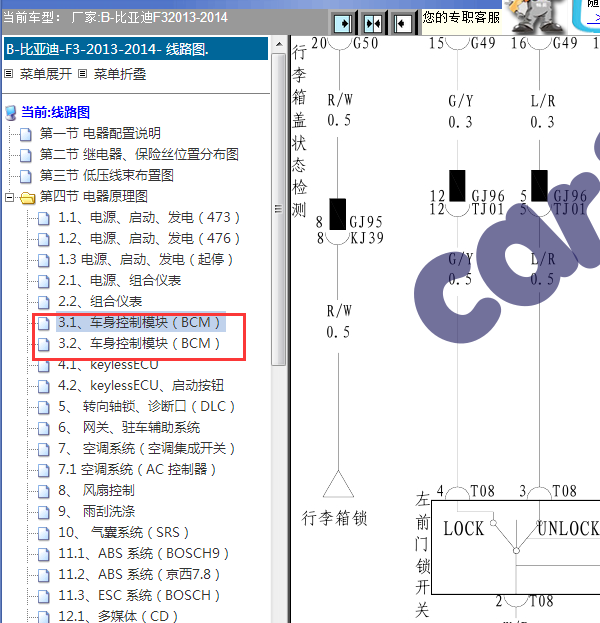
Task: Click the 您的专职客服 label
Action: point(461,17)
